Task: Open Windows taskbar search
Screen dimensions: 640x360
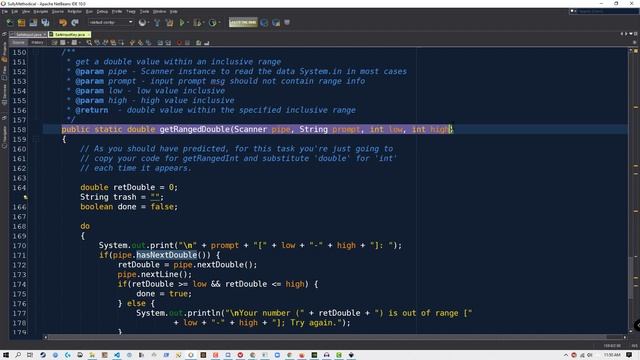Action: click(18, 355)
